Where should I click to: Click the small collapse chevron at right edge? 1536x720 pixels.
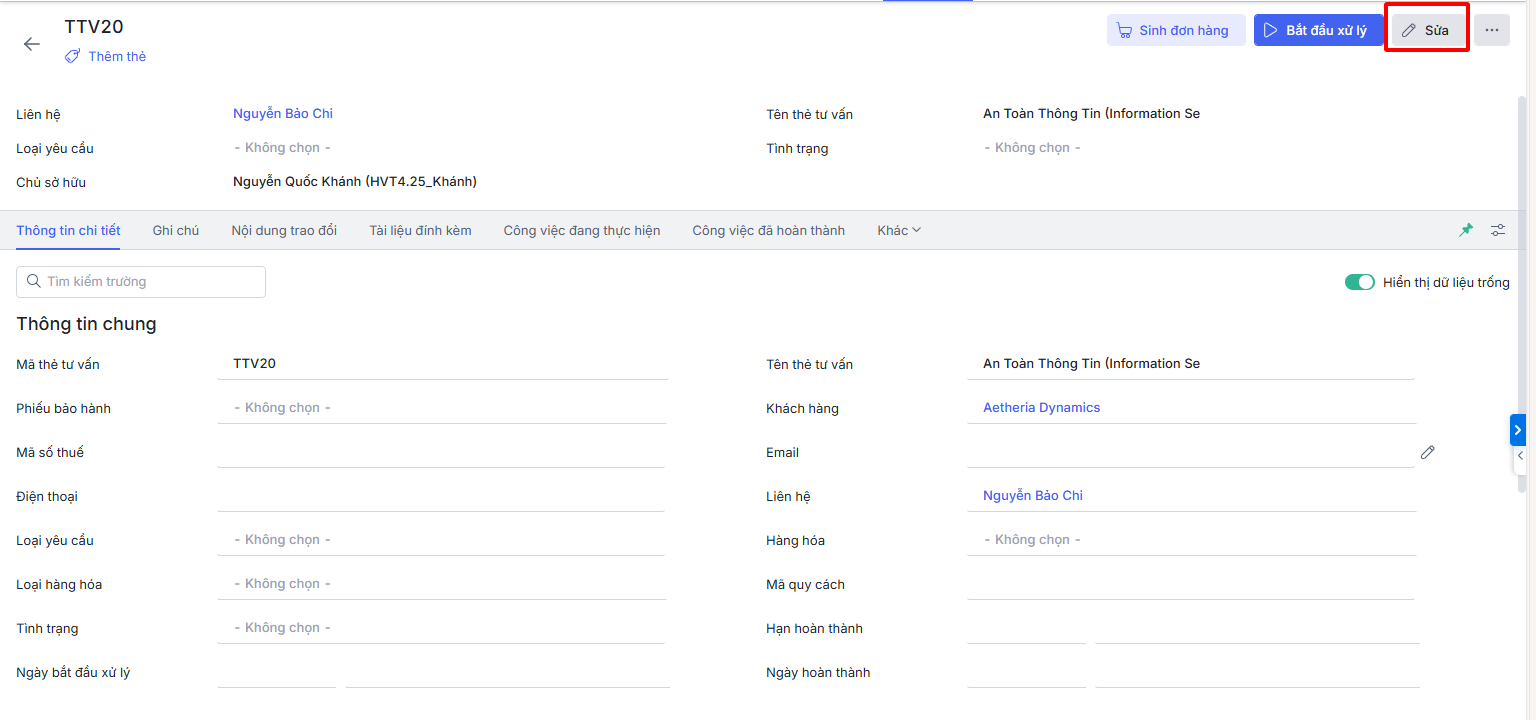pos(1520,456)
